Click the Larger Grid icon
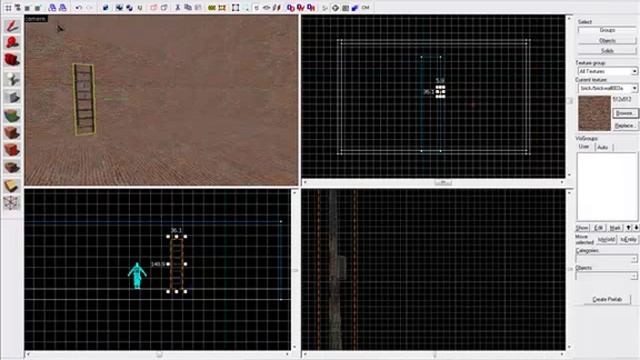The image size is (640, 360). click(x=38, y=7)
